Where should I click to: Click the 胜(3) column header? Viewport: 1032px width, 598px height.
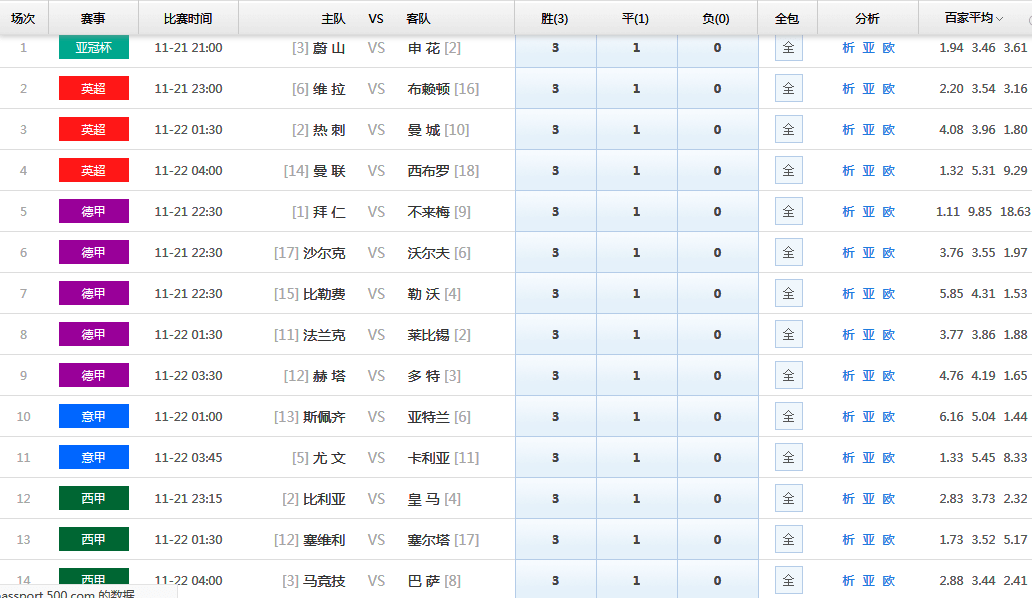(x=555, y=18)
